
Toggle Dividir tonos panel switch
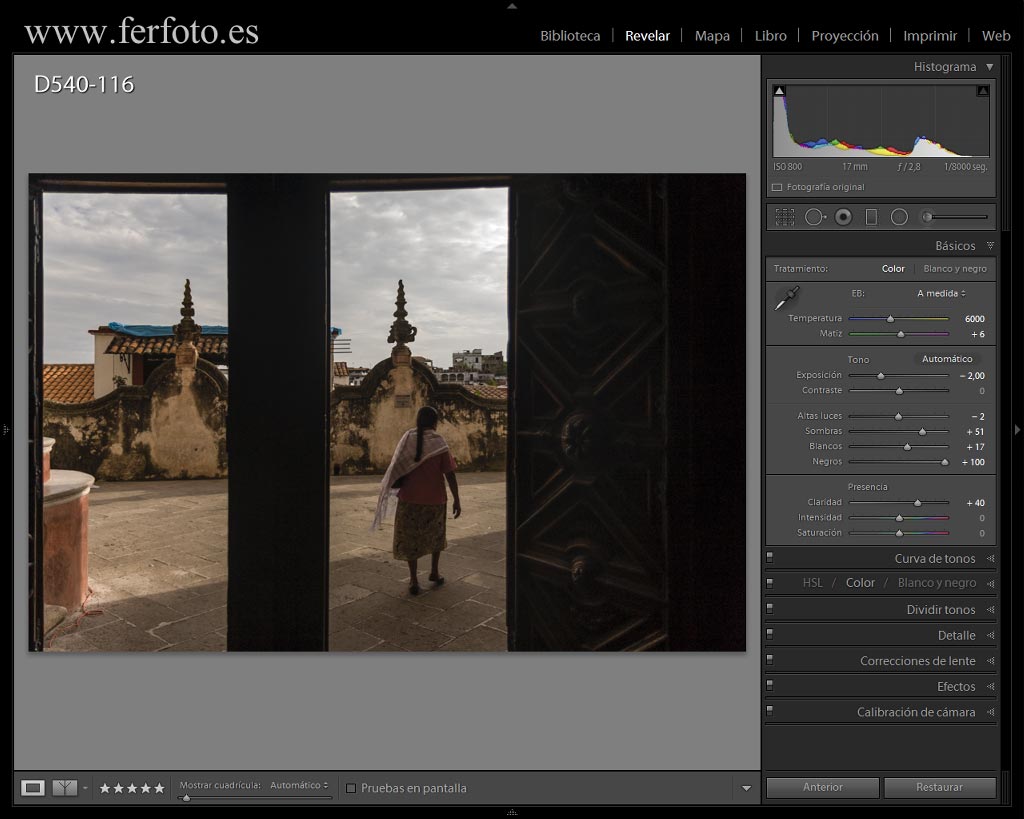click(770, 609)
